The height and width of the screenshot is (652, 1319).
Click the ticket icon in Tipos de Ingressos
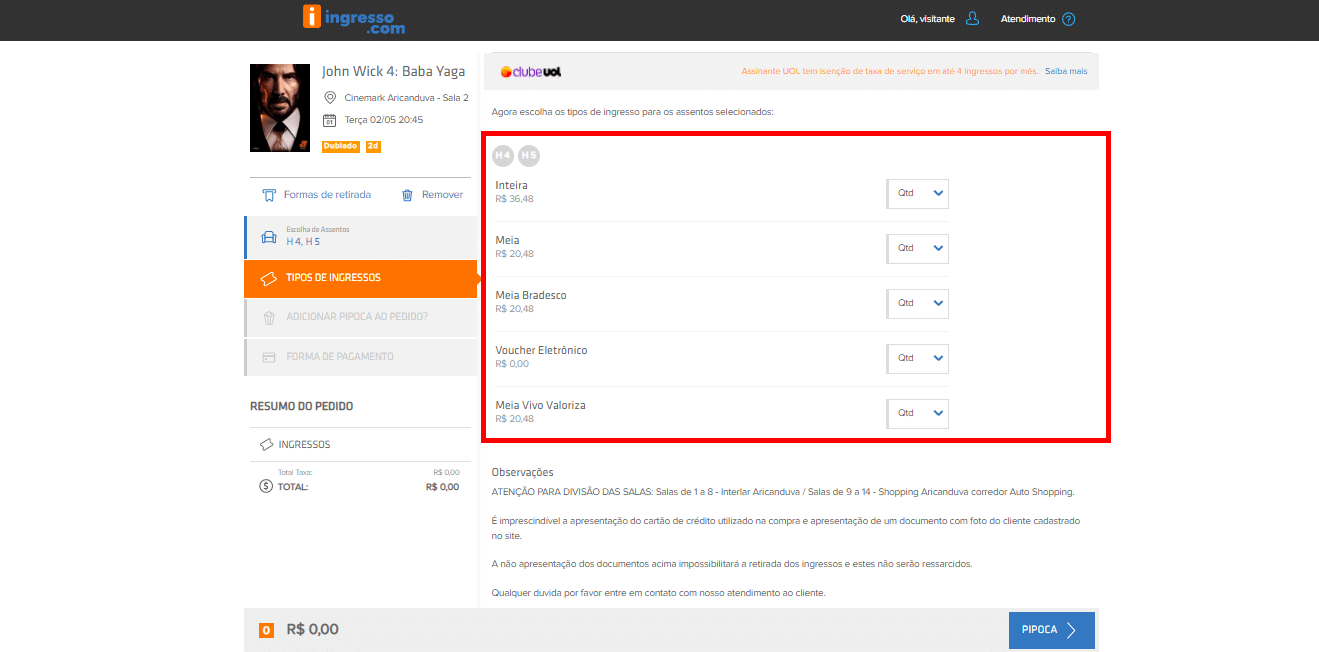(x=268, y=278)
